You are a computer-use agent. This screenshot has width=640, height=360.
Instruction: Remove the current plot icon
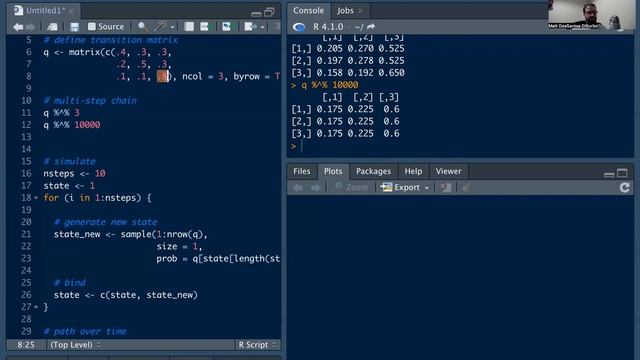[446, 187]
